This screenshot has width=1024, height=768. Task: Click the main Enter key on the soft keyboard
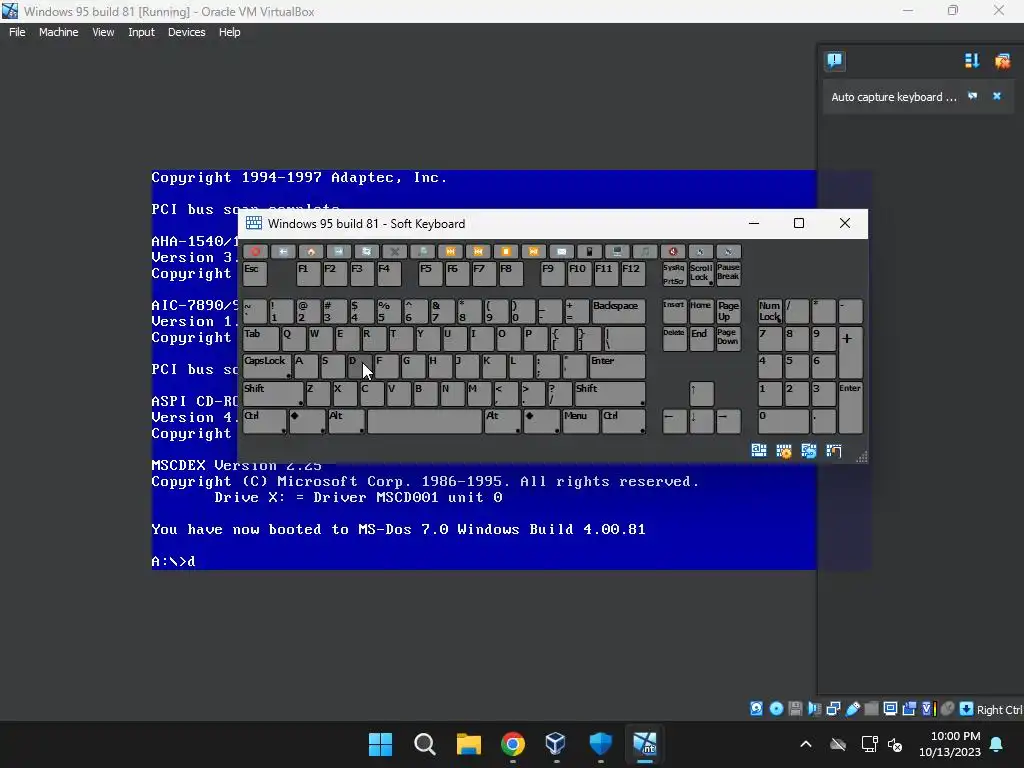617,366
